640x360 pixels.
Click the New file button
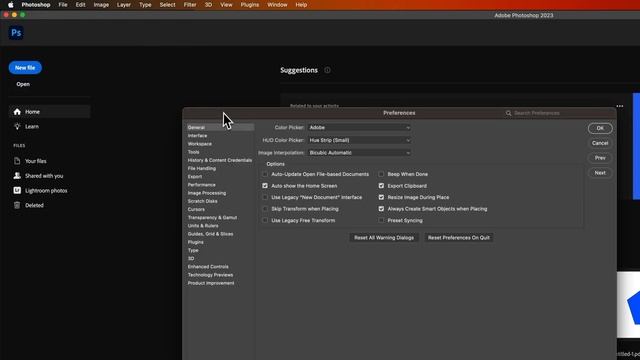point(25,68)
